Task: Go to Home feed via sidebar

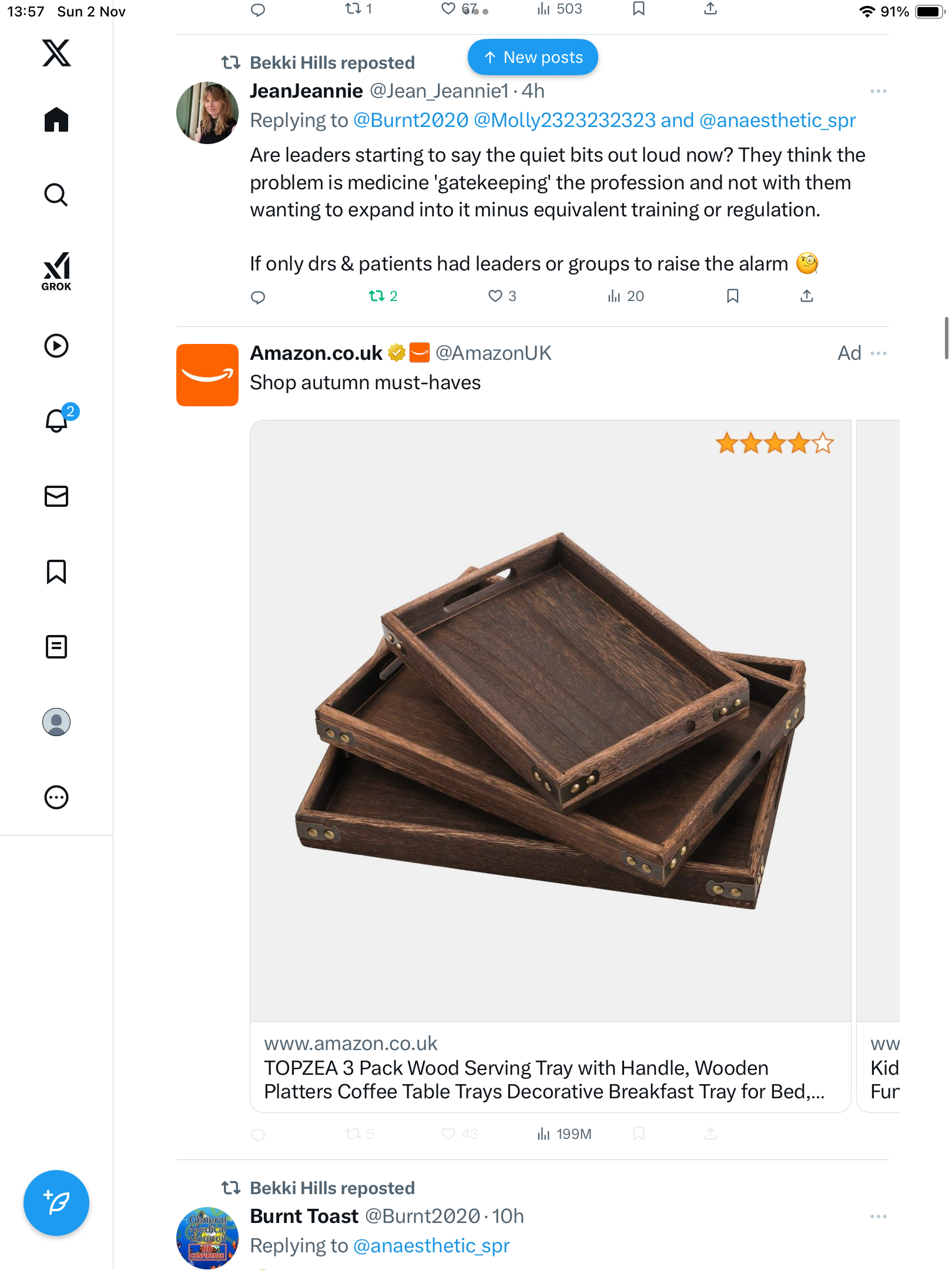Action: [56, 120]
